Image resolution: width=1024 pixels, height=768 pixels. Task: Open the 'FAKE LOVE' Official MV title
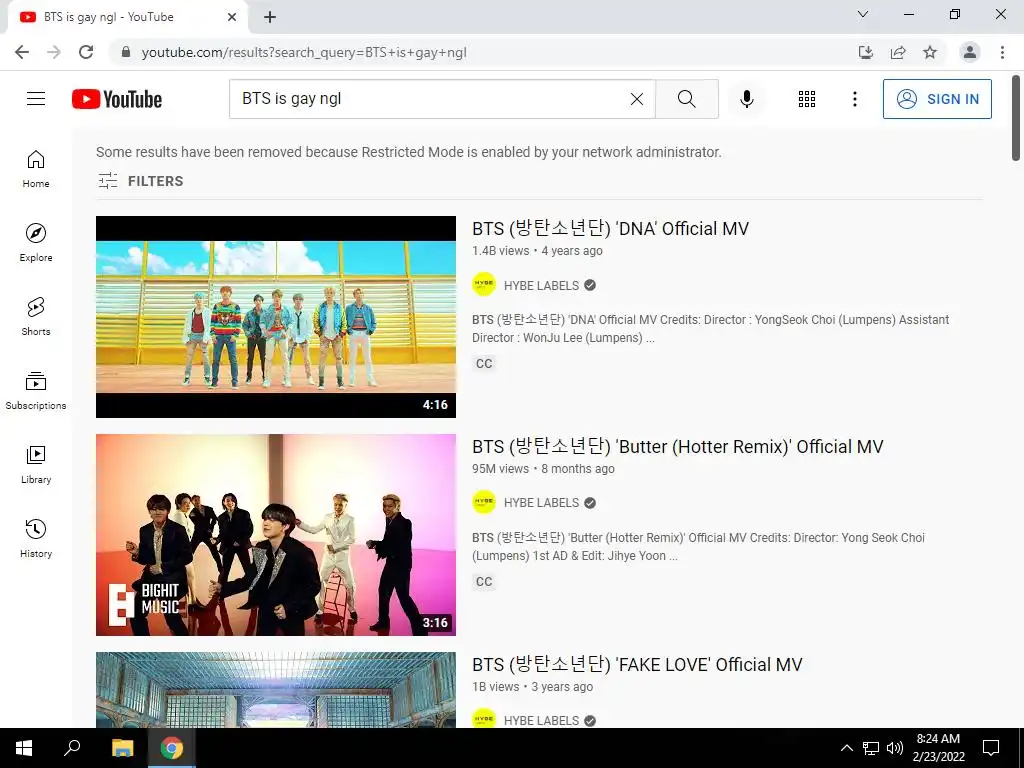pos(637,665)
